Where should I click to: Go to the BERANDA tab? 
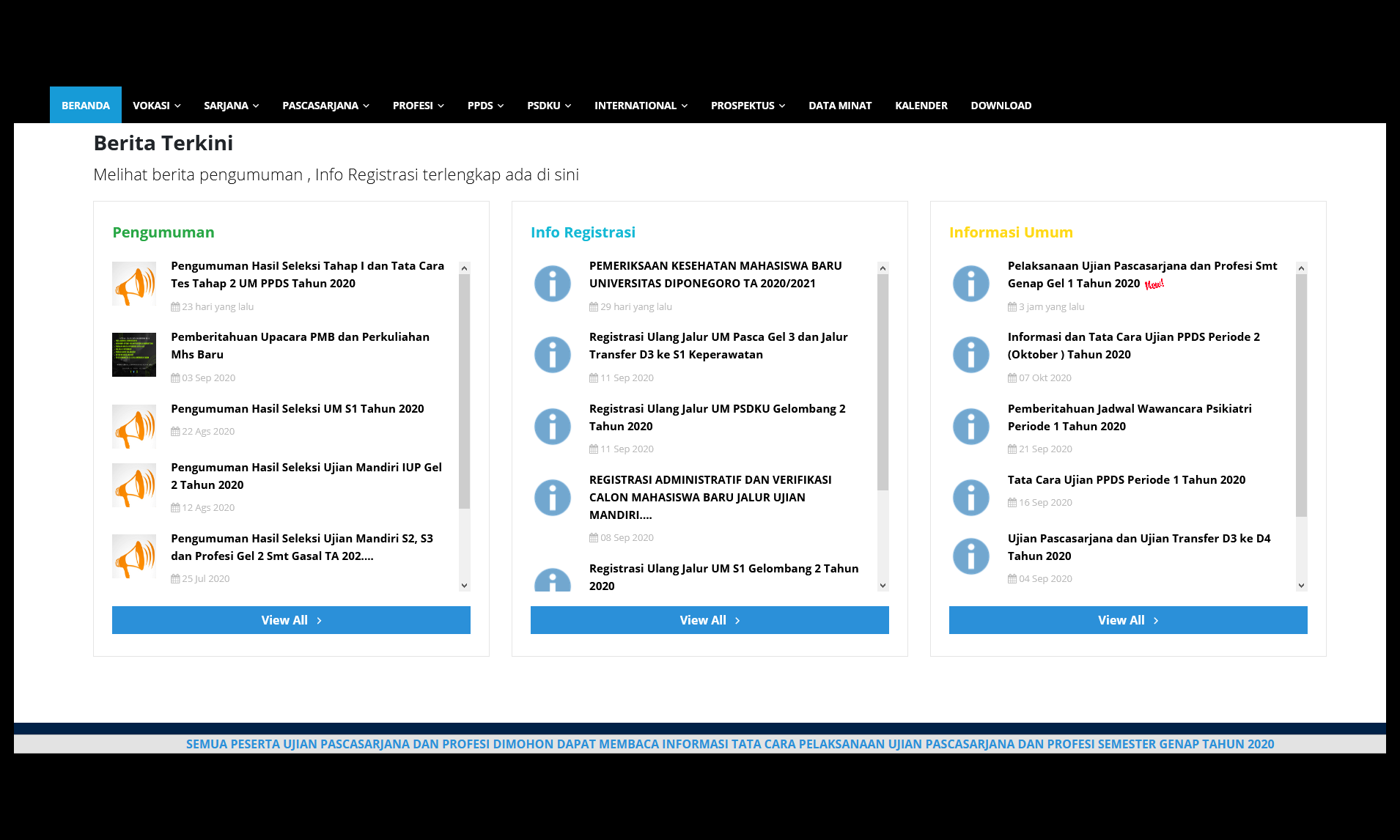(86, 106)
